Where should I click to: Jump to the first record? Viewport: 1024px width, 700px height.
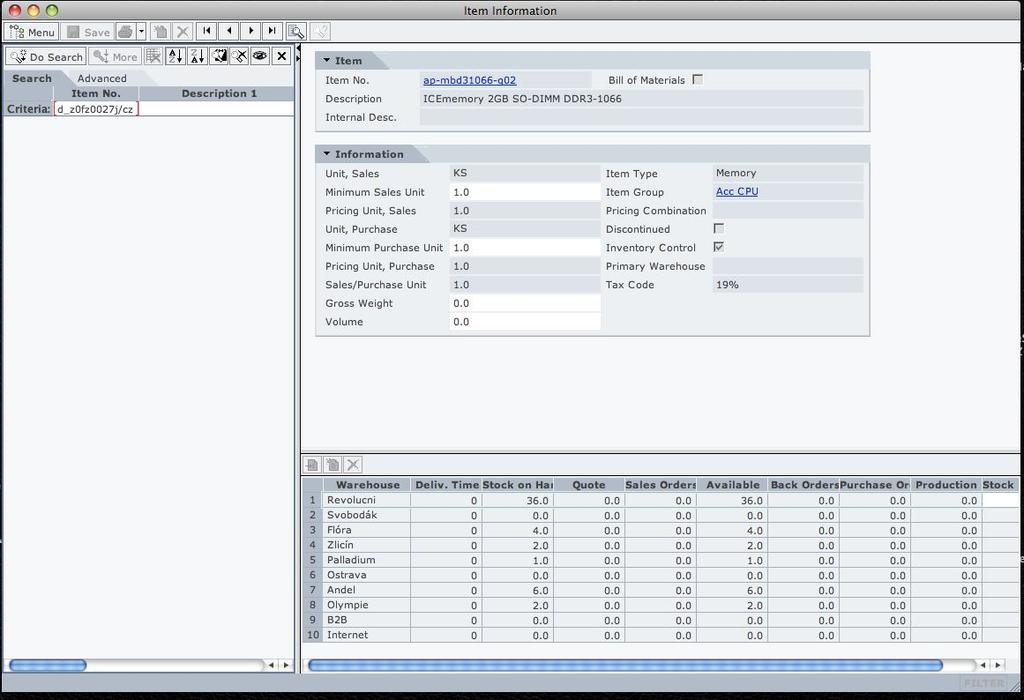point(206,31)
